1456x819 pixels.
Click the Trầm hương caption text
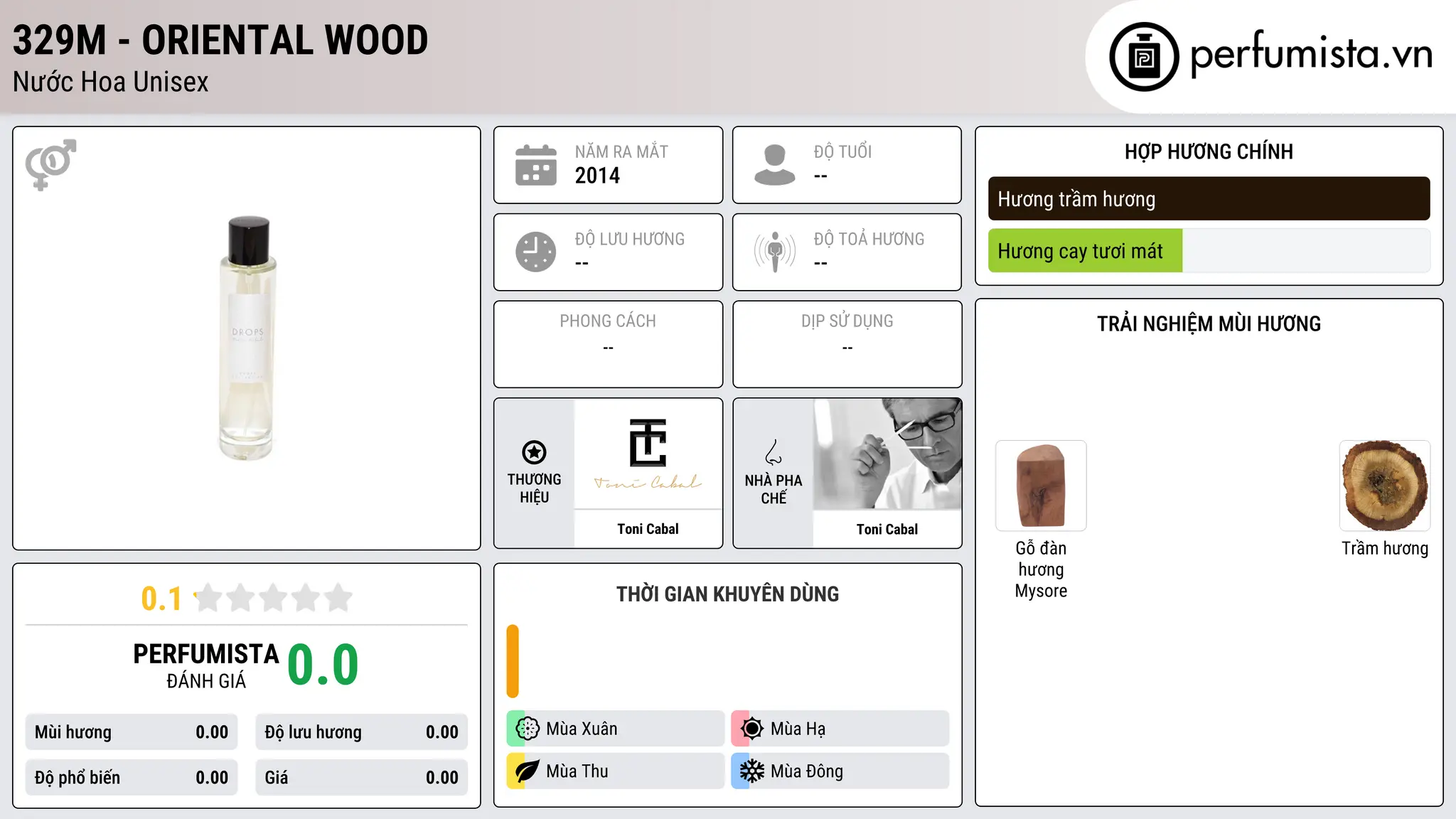[x=1385, y=548]
